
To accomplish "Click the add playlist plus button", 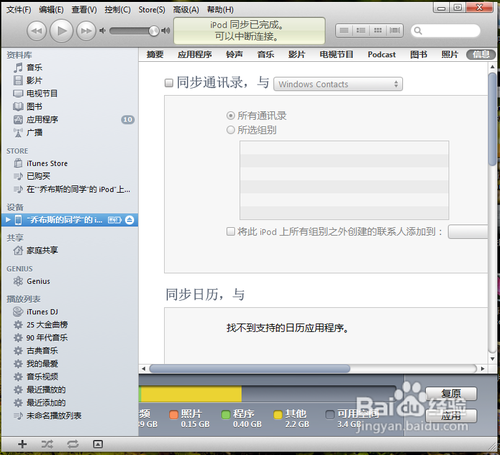I will 22,444.
